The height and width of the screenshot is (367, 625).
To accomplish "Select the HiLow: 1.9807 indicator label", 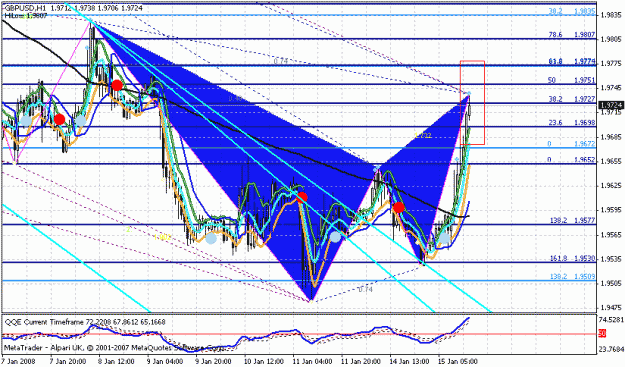I will [26, 16].
